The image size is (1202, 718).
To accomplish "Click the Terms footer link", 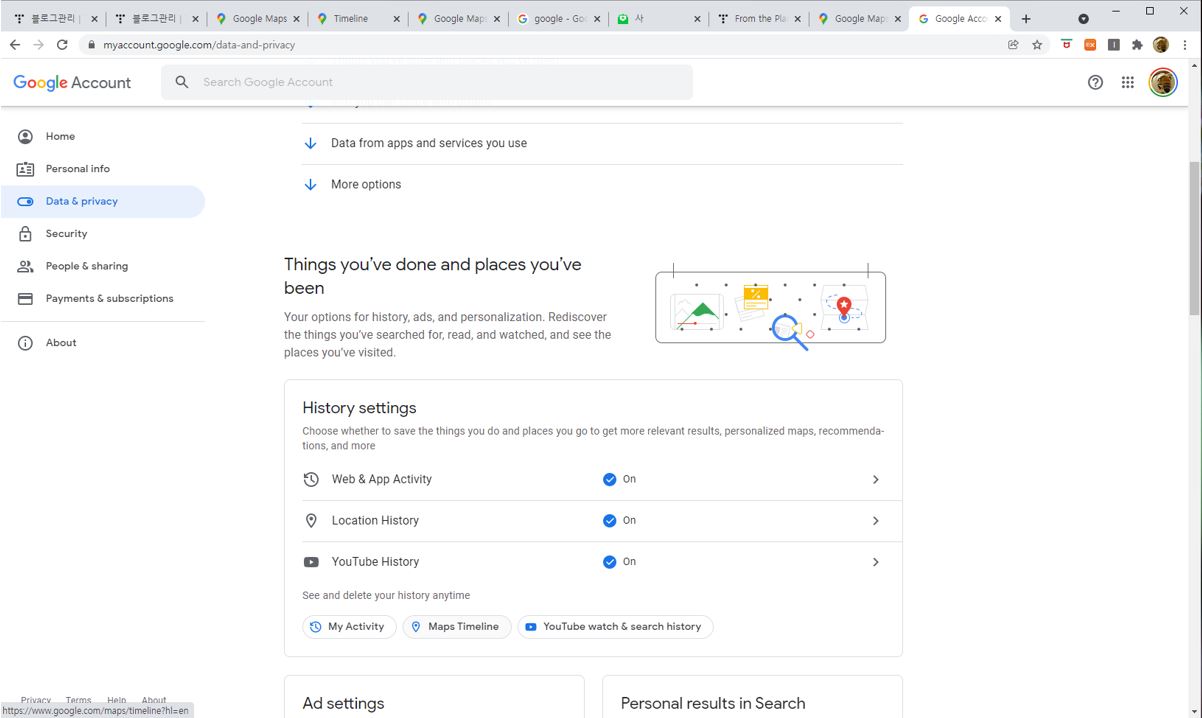I will click(x=79, y=700).
